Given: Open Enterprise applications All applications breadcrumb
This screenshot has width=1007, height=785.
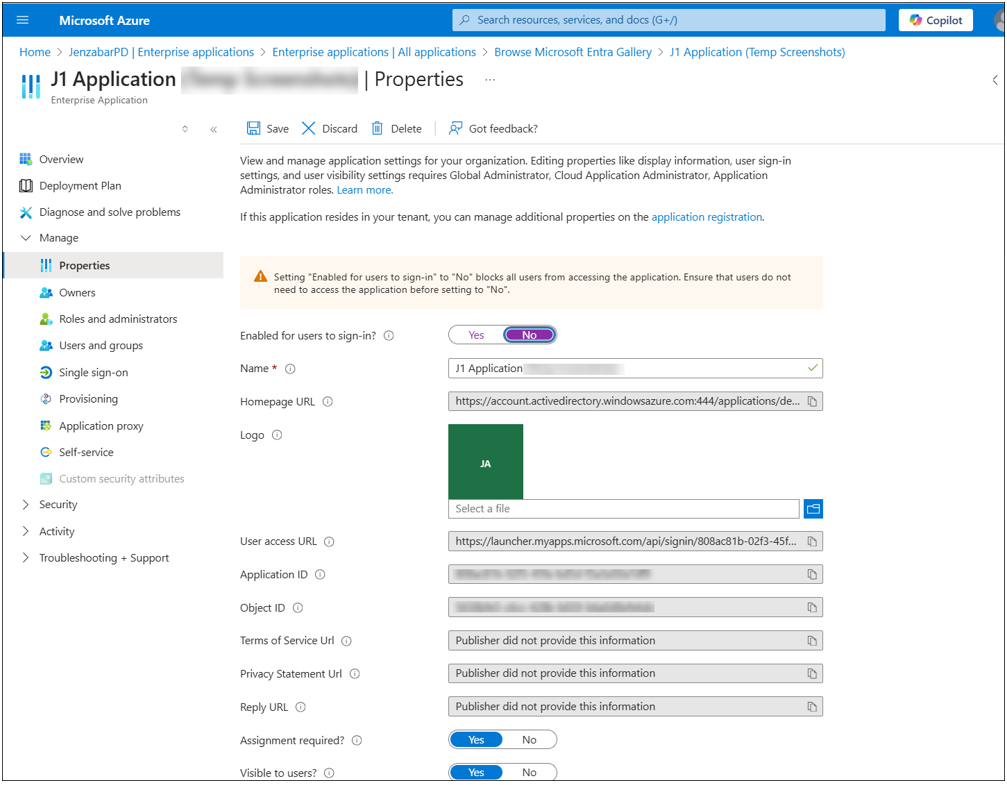Looking at the screenshot, I should (x=374, y=52).
